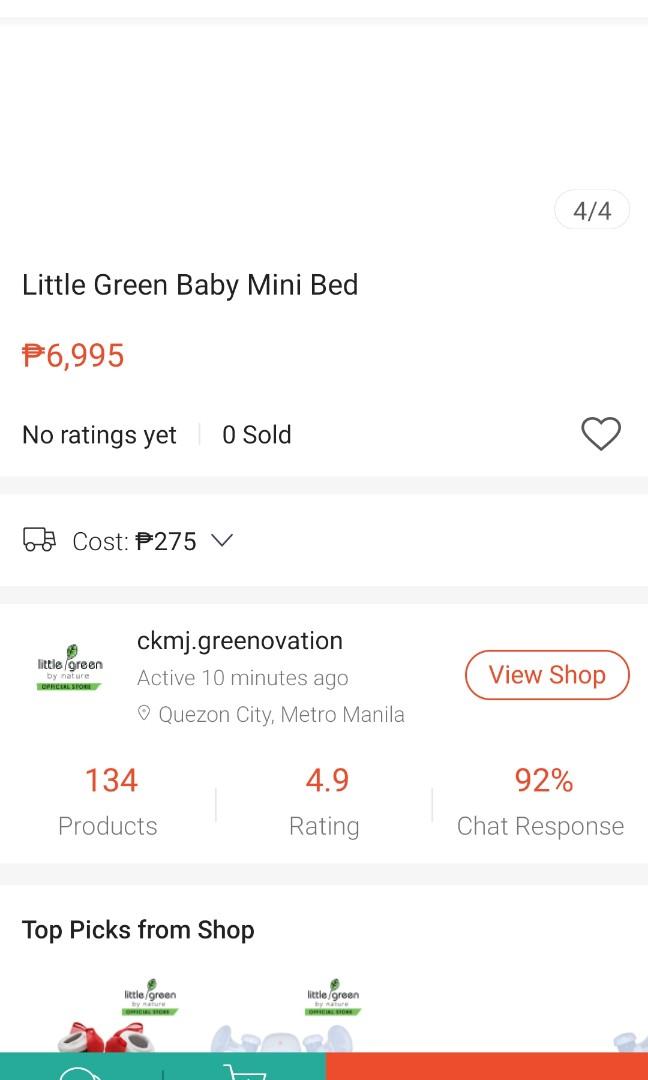Click the 4/4 image counter badge
This screenshot has width=648, height=1080.
[592, 211]
